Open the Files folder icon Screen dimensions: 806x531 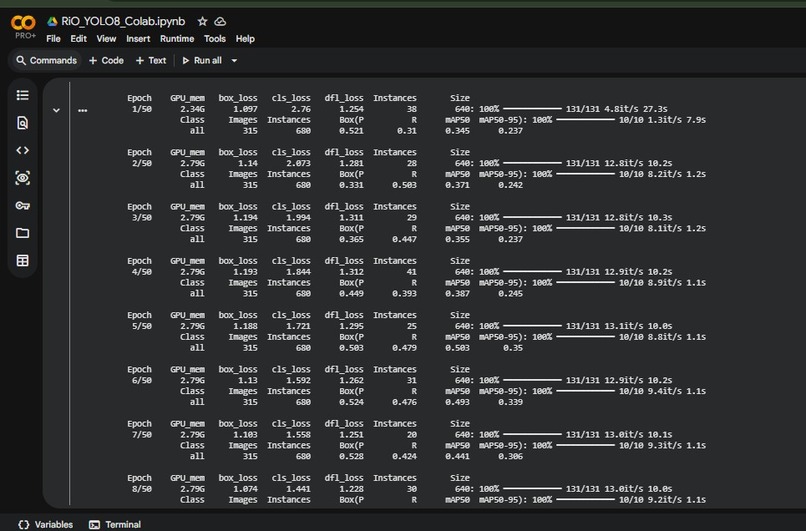[x=23, y=233]
